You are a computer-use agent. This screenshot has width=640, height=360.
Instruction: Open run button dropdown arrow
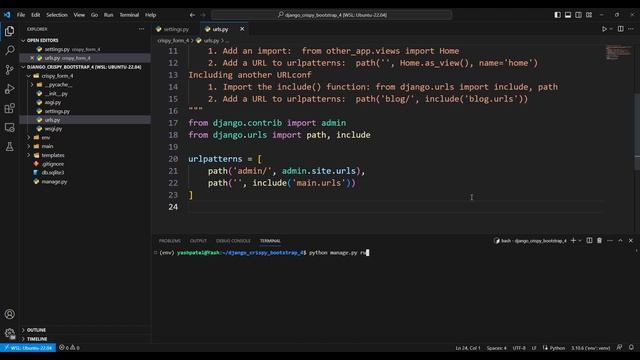pyautogui.click(x=611, y=29)
